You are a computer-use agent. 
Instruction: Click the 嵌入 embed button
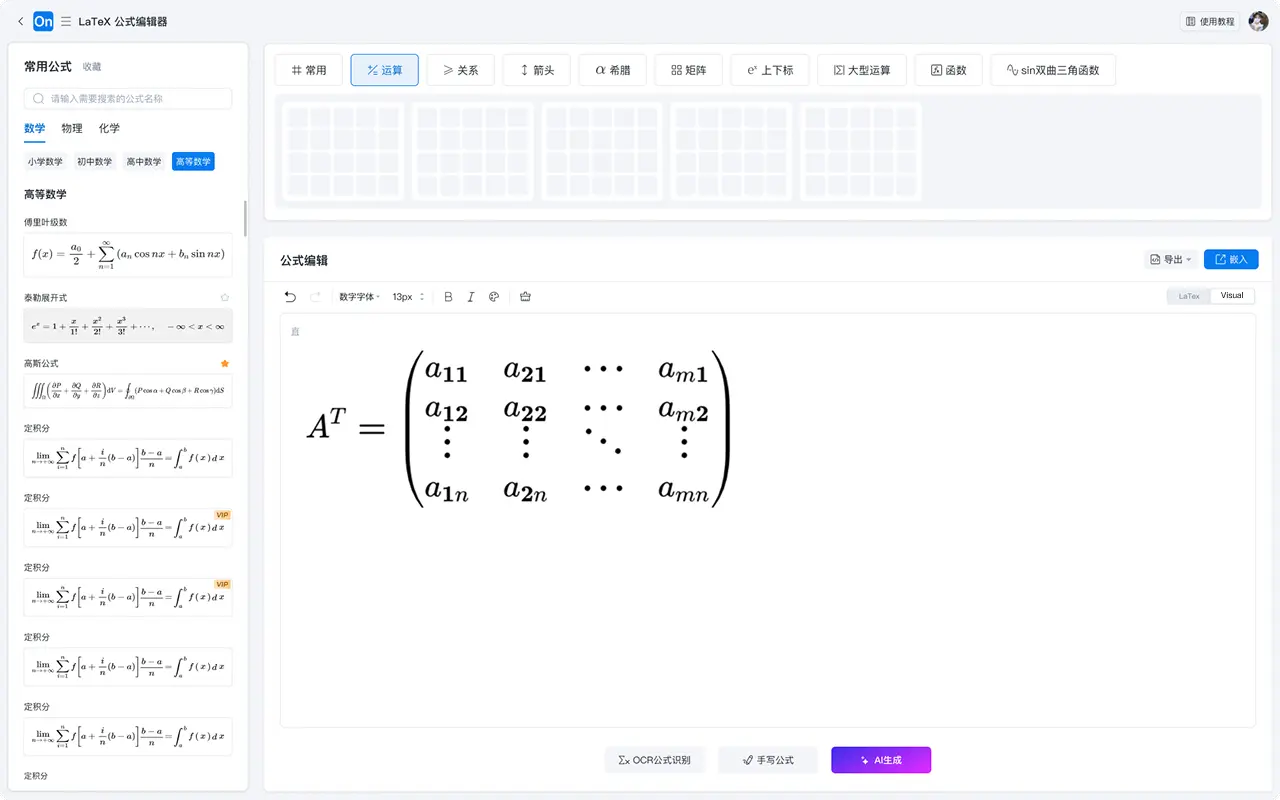point(1231,258)
